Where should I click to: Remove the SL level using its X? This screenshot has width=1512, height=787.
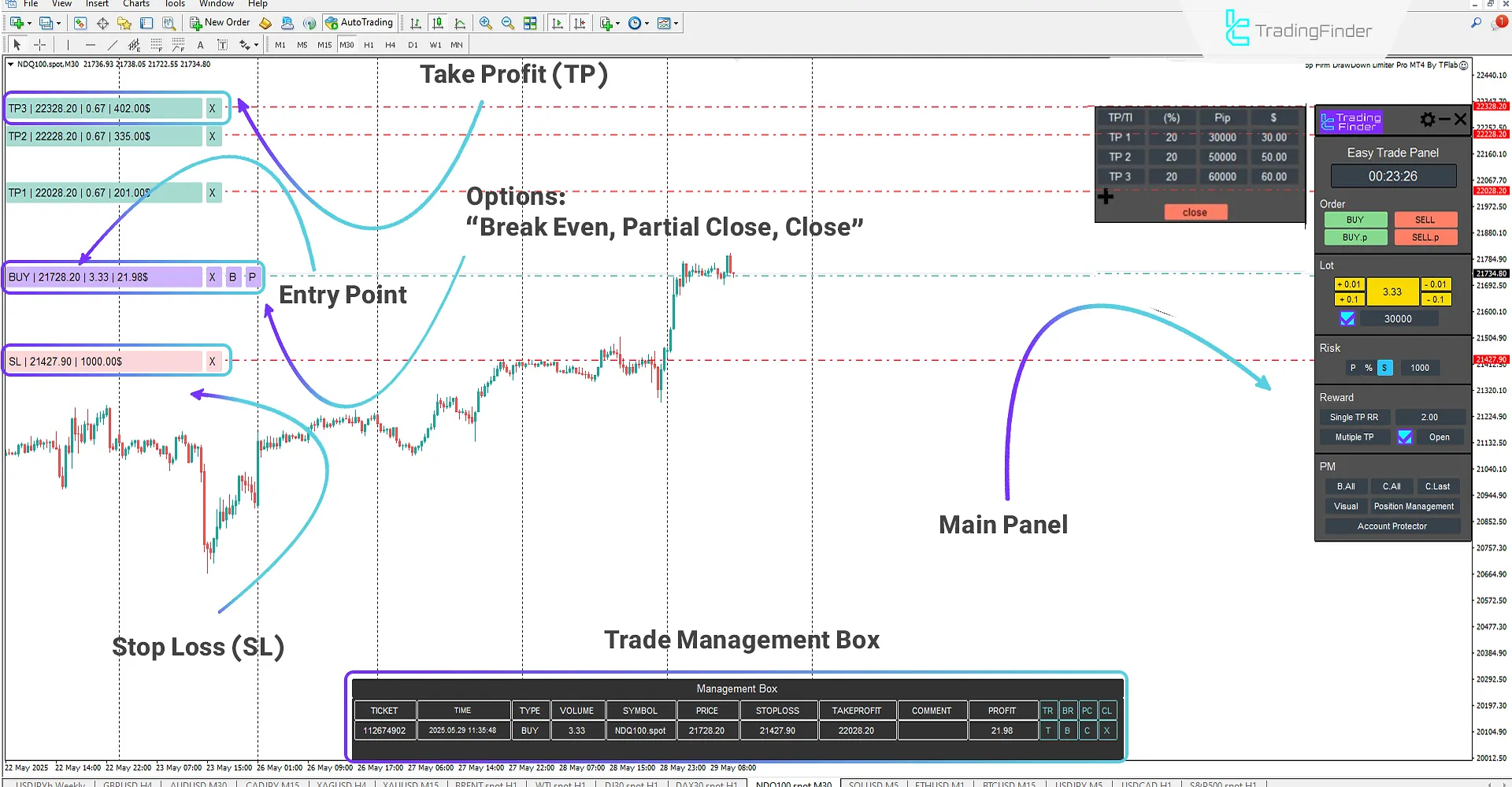(x=213, y=361)
